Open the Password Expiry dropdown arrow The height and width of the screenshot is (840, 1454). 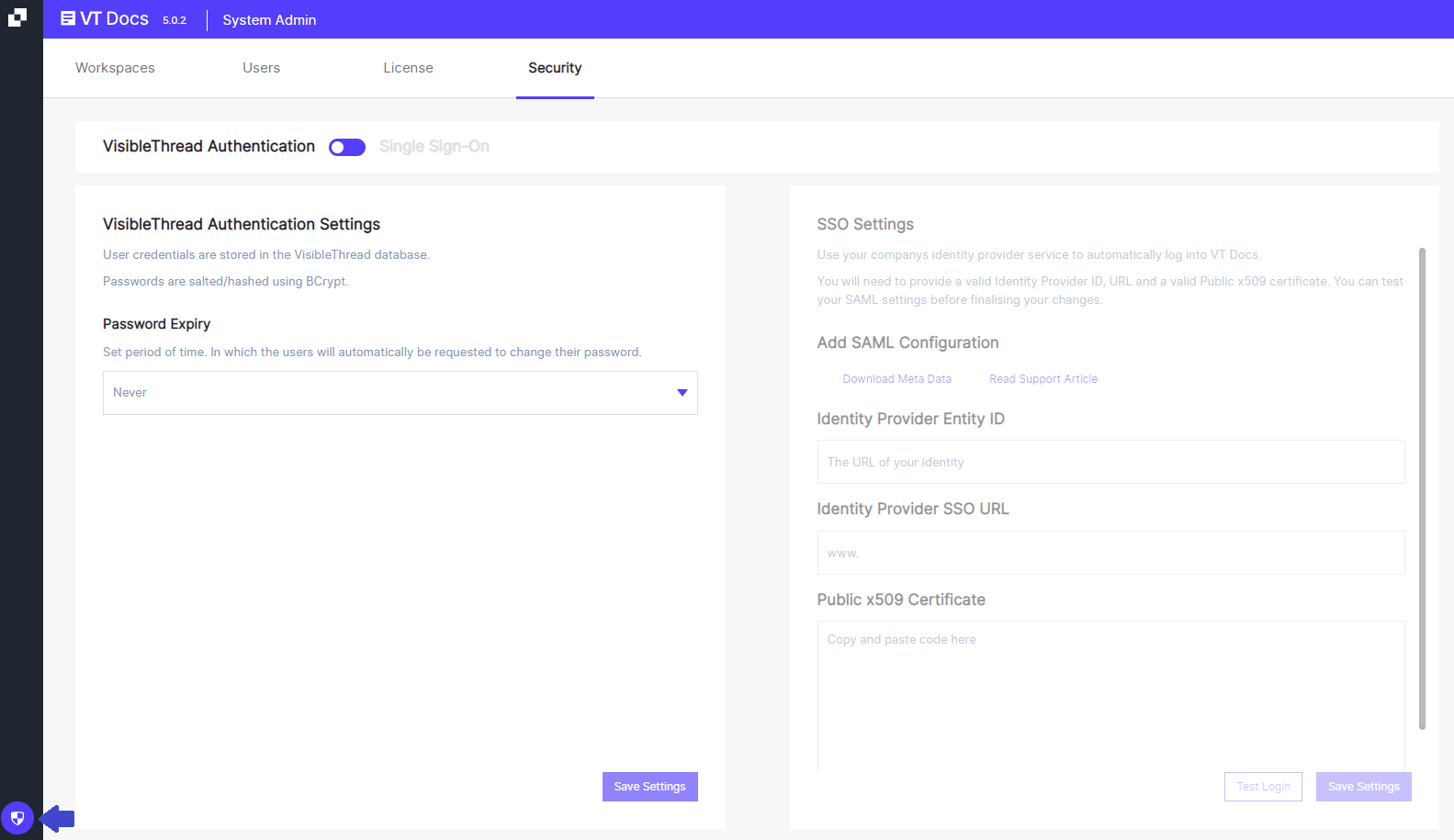pos(682,393)
